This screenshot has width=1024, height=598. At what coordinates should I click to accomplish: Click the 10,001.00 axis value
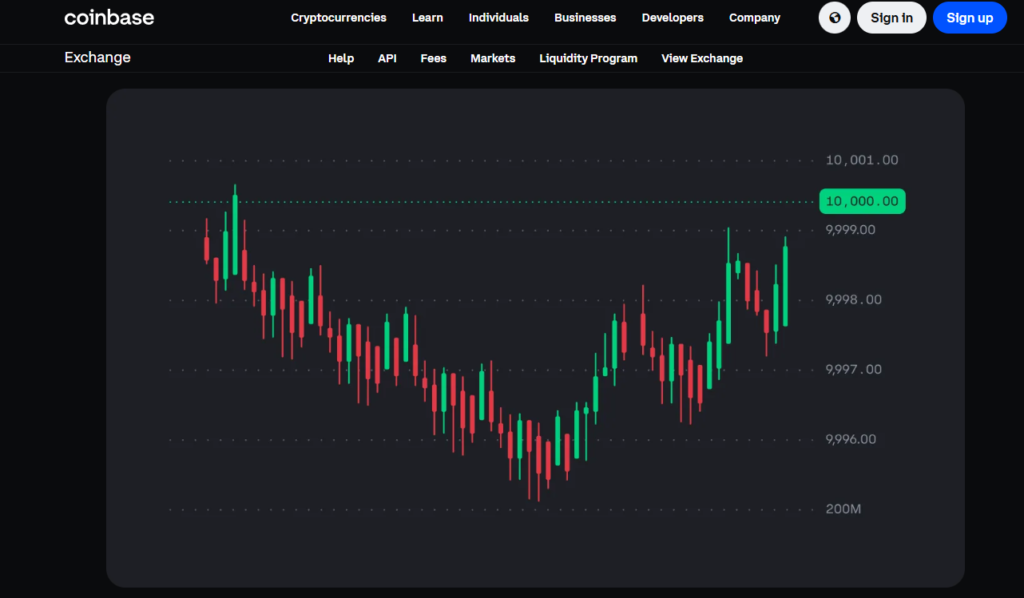[x=861, y=160]
